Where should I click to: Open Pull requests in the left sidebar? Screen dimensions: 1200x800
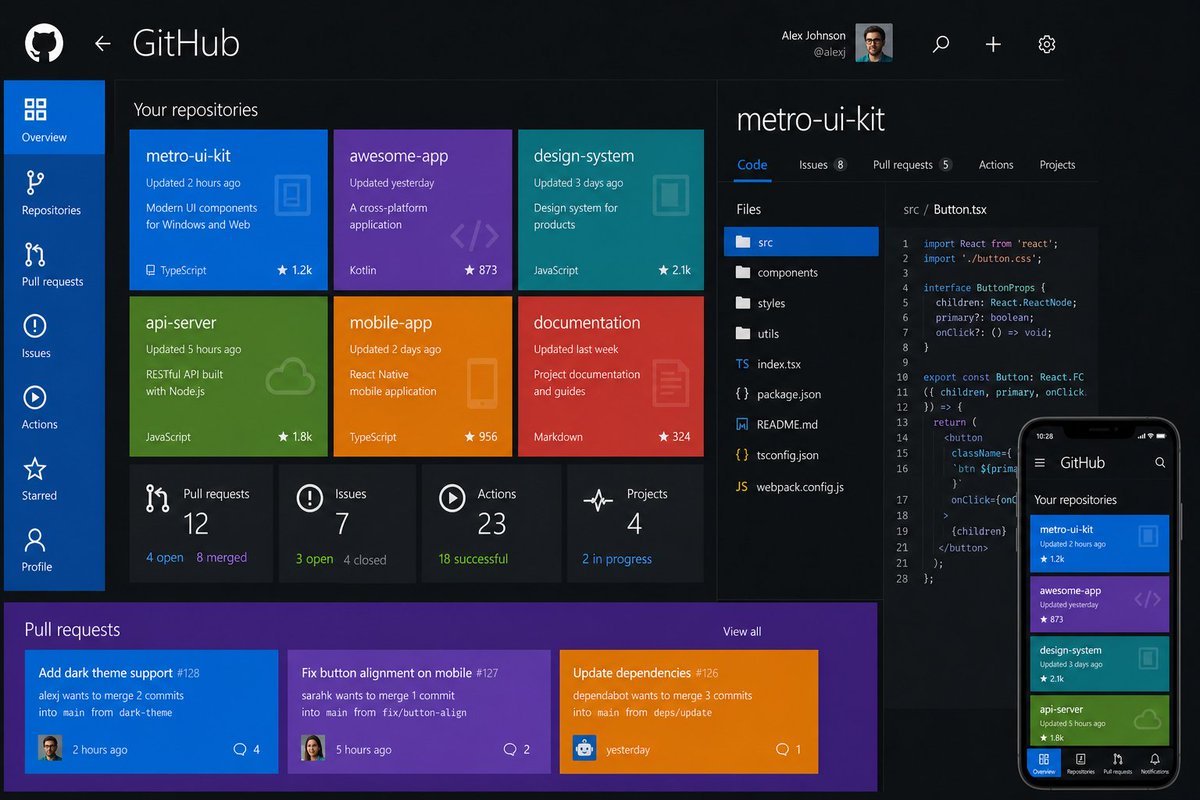coord(54,264)
